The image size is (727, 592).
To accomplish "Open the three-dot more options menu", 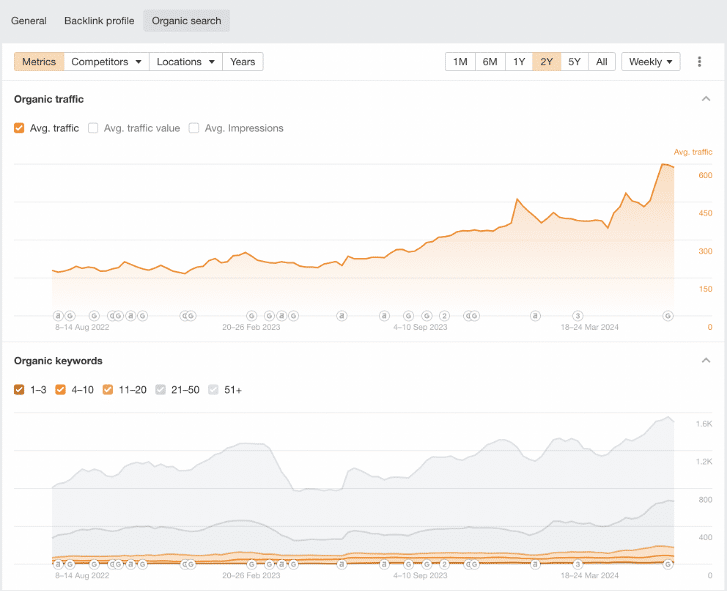I will 699,62.
